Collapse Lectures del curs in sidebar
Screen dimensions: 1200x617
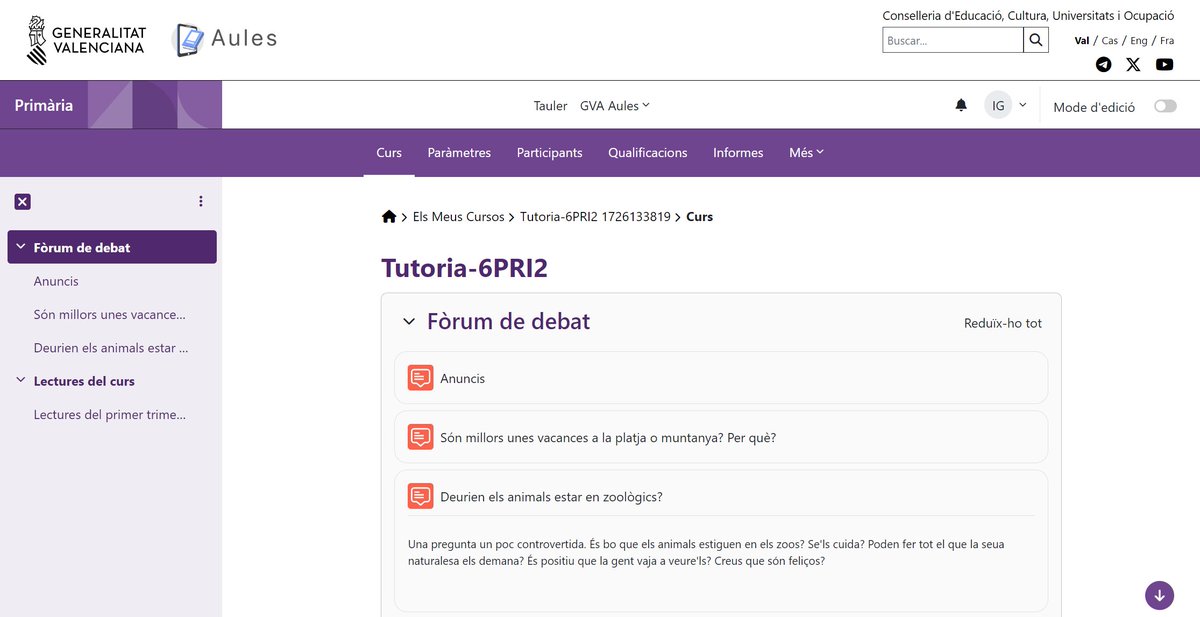point(21,380)
